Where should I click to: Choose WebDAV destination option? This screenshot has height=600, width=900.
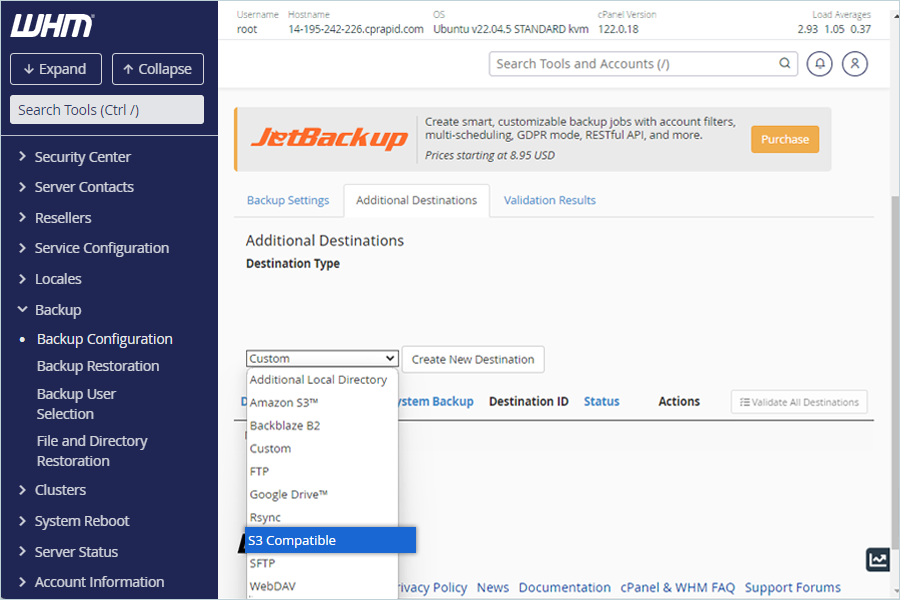[x=322, y=586]
